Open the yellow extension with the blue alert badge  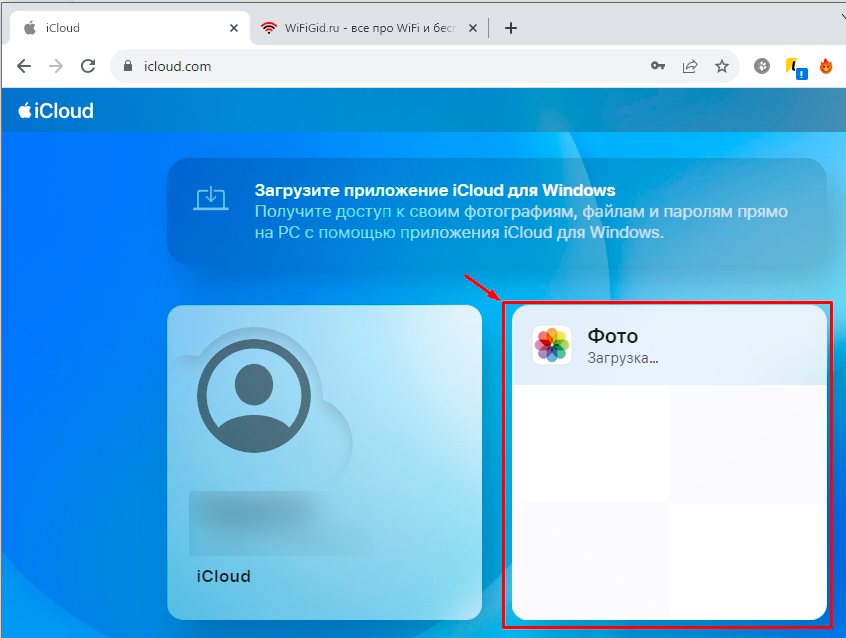click(x=795, y=67)
